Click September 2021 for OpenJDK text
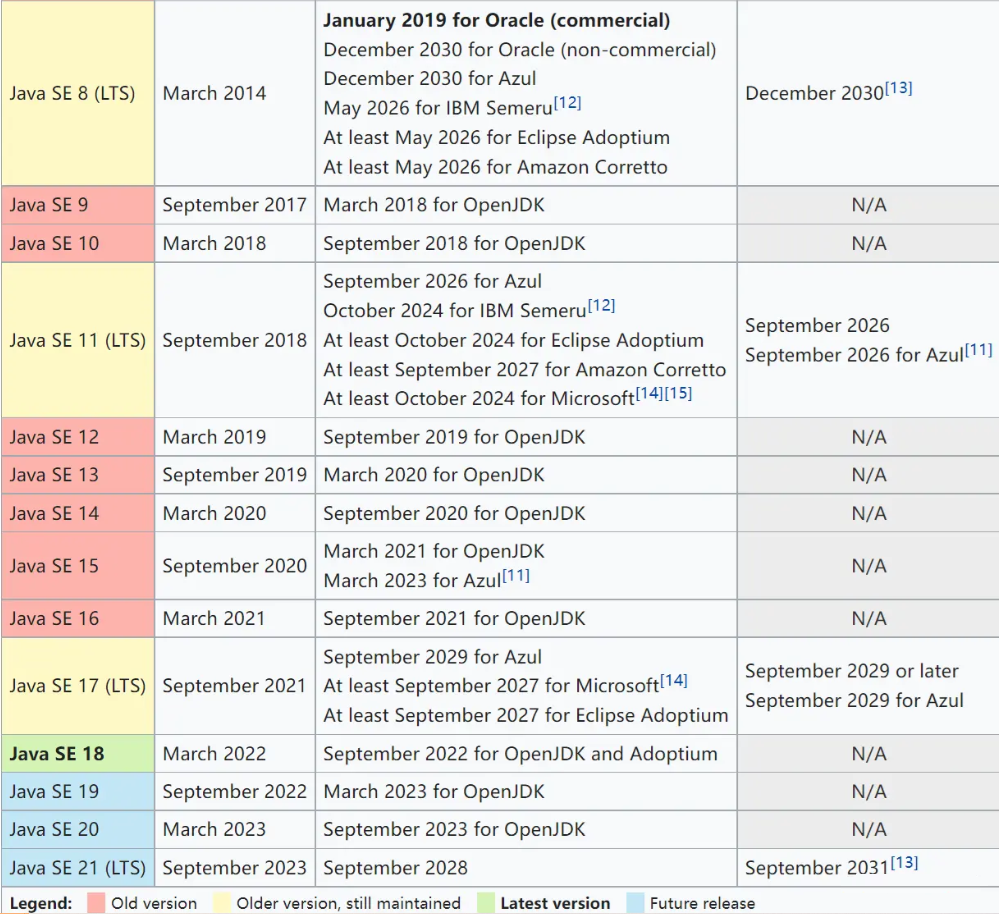Image resolution: width=999 pixels, height=914 pixels. (x=454, y=618)
